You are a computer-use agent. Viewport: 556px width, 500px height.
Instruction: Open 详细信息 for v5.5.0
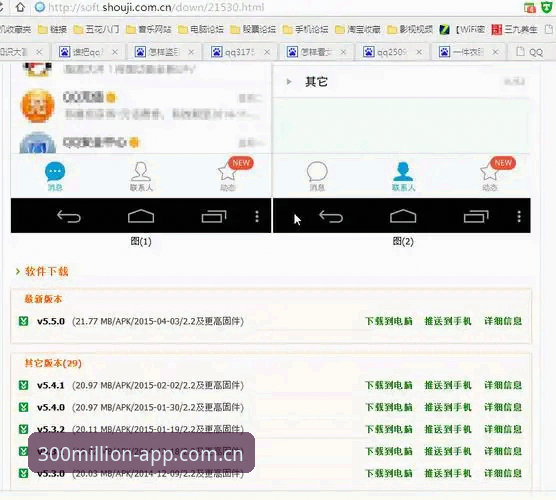point(503,321)
